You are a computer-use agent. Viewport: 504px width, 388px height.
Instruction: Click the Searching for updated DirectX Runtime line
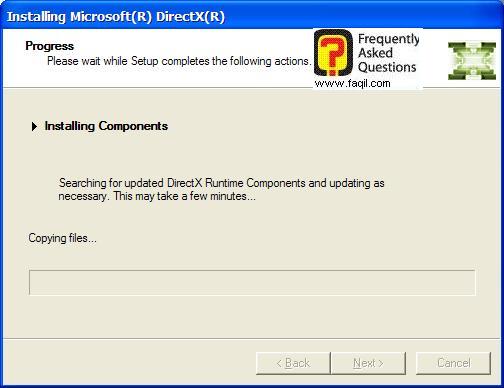pyautogui.click(x=221, y=183)
